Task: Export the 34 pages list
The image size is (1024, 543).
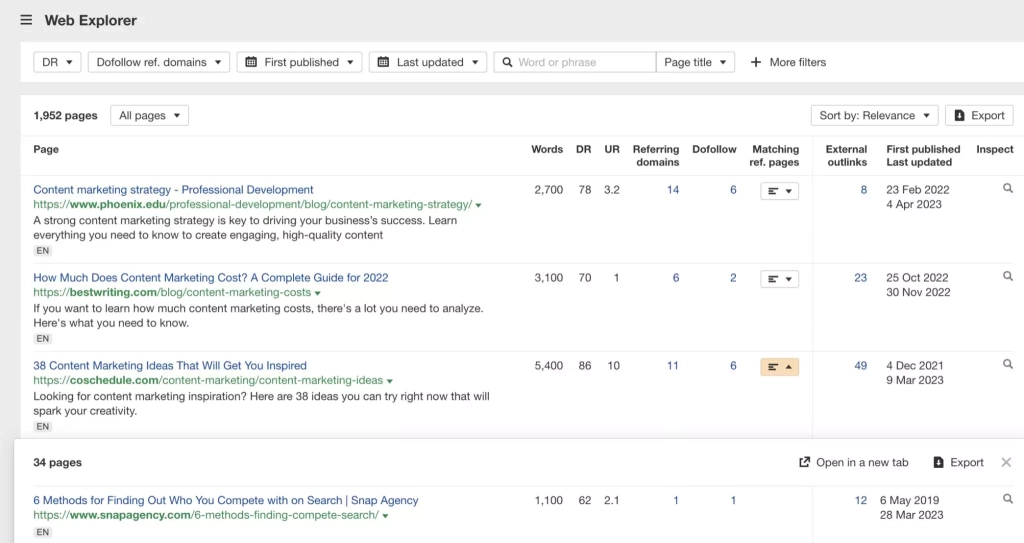Action: point(958,463)
